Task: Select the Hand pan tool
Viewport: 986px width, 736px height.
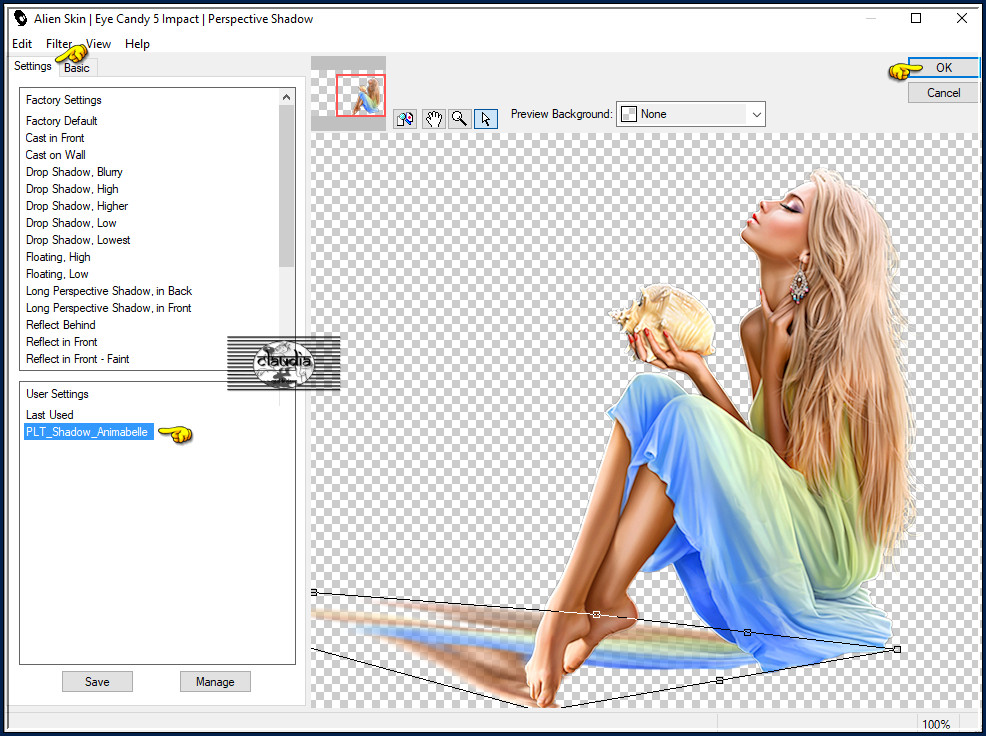Action: click(x=433, y=118)
